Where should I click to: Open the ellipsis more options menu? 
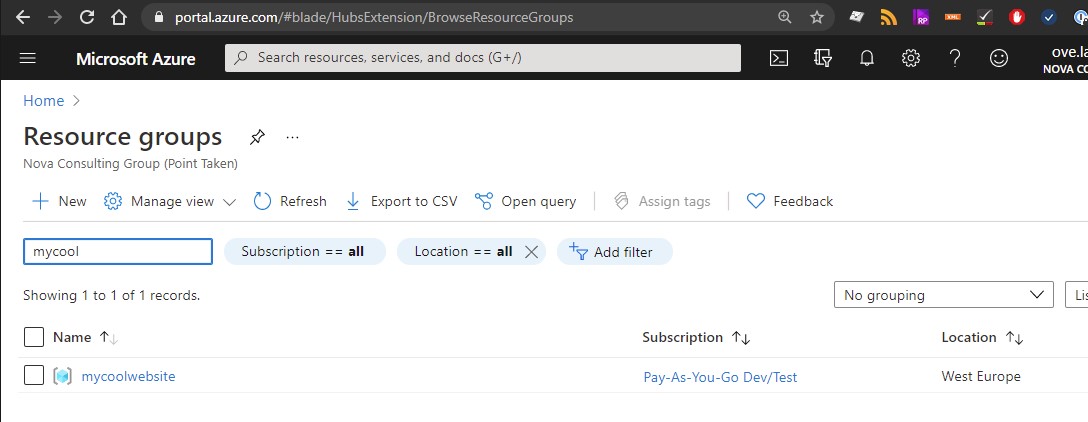292,137
